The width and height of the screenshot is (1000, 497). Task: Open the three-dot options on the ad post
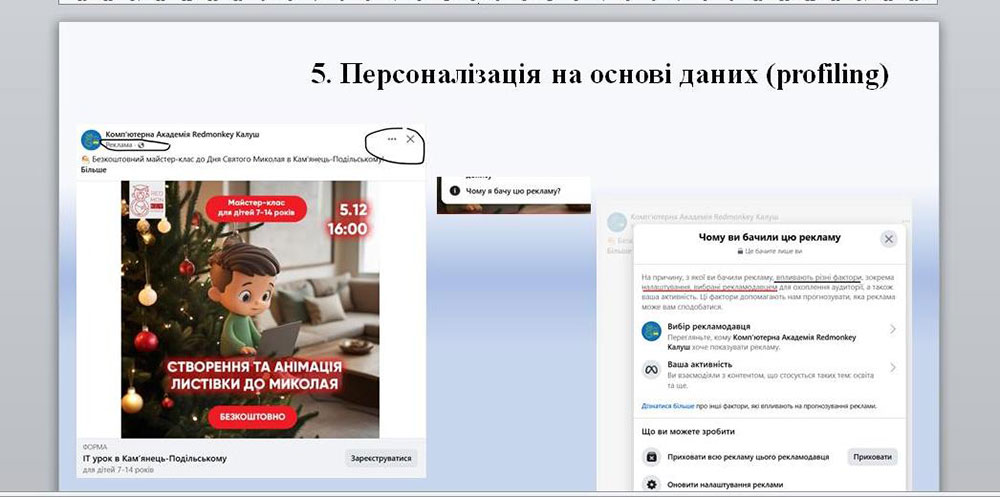392,139
